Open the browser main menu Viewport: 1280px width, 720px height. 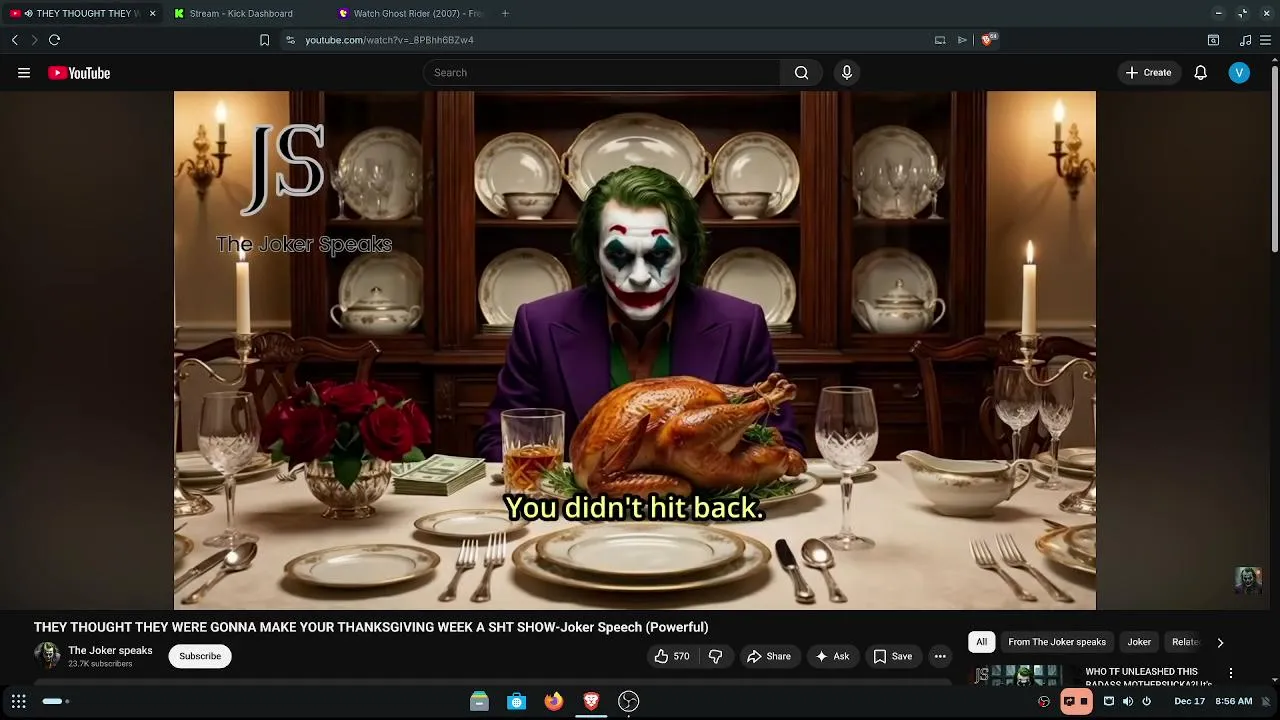click(1266, 40)
